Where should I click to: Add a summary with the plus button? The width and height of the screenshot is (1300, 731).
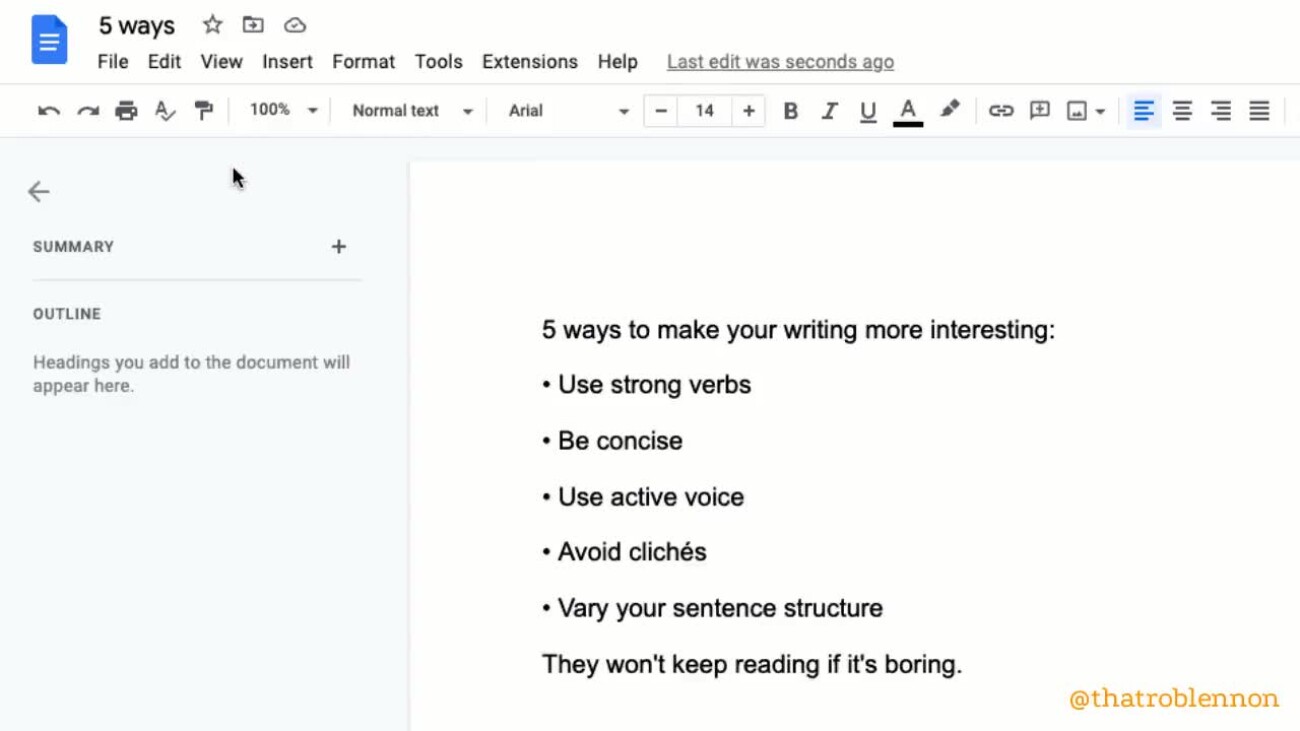click(x=339, y=247)
